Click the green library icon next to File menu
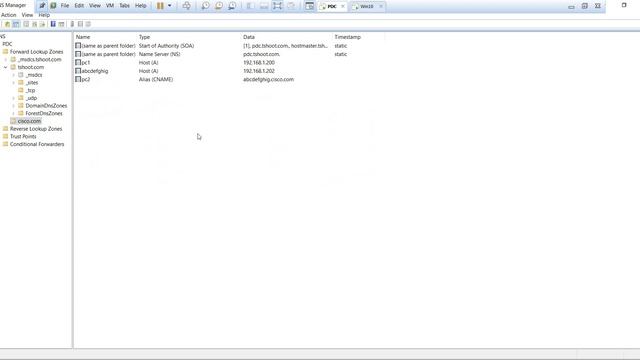The width and height of the screenshot is (640, 360). point(53,6)
